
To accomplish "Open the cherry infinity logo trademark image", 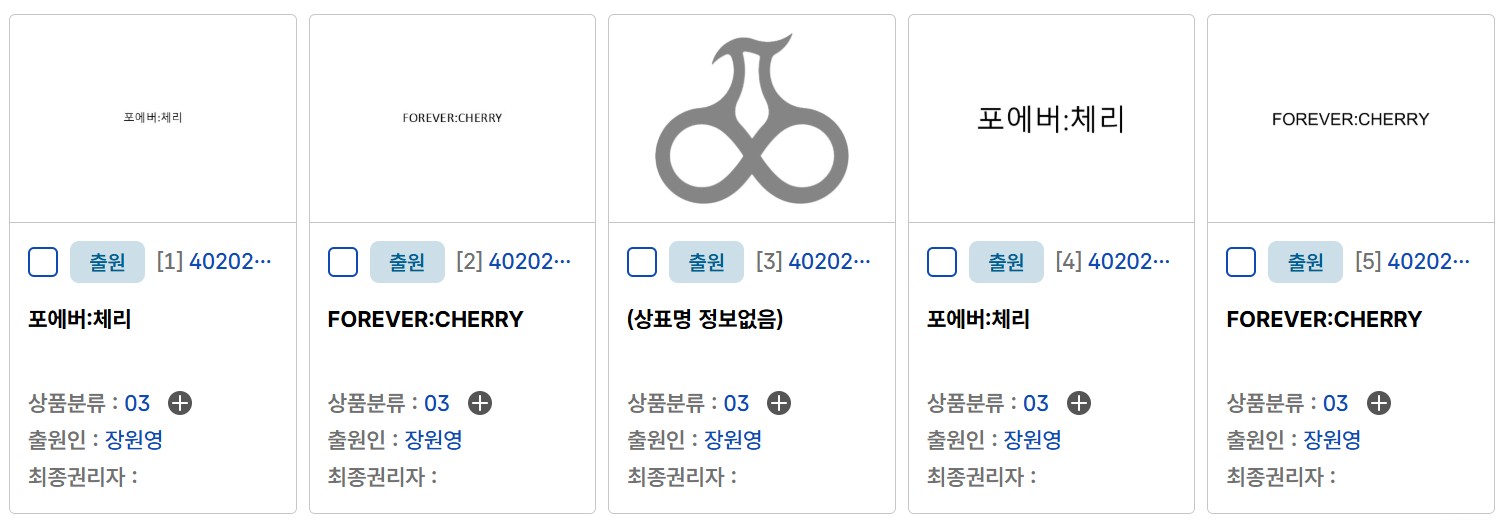I will [752, 118].
